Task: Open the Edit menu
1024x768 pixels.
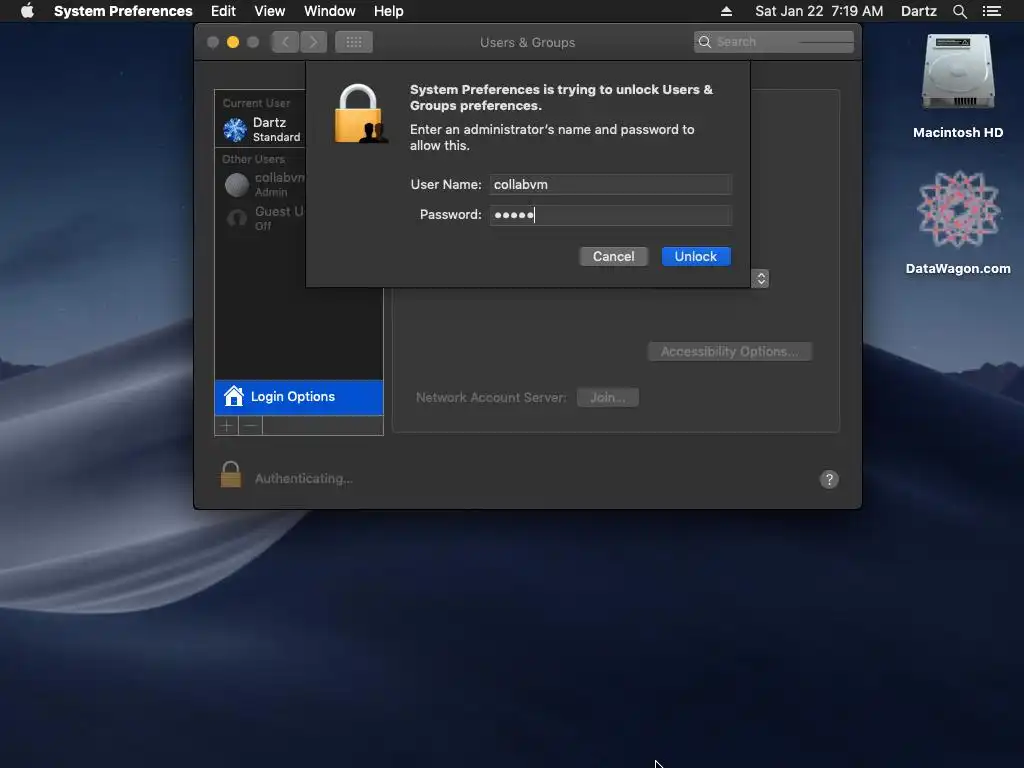Action: [x=223, y=11]
